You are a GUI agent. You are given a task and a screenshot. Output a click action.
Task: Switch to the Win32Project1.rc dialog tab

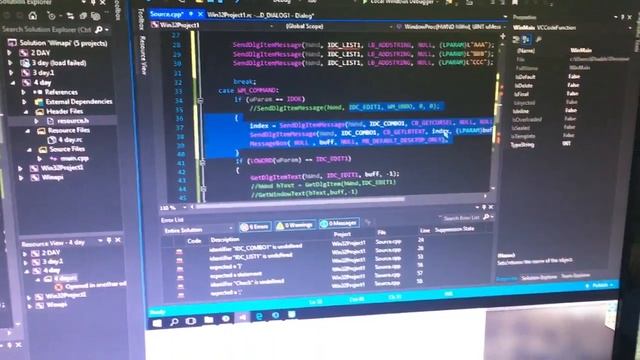pos(260,16)
